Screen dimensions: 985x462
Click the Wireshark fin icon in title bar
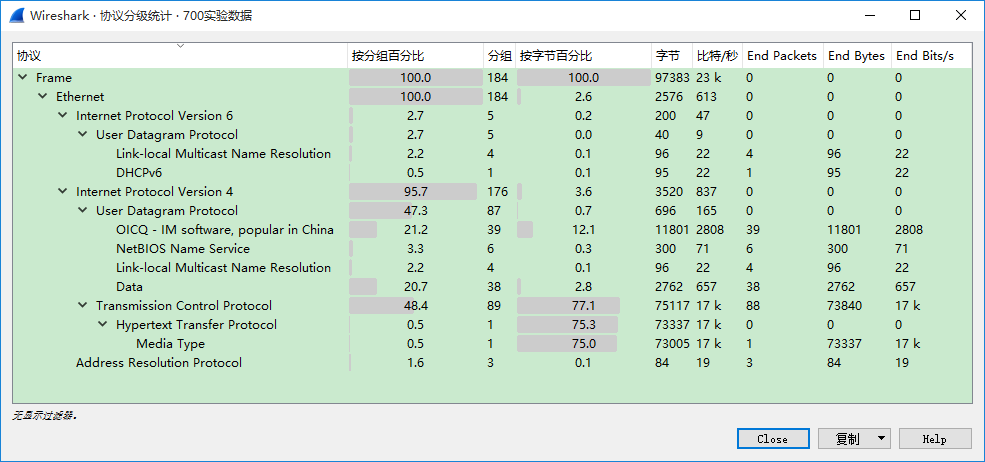click(17, 15)
